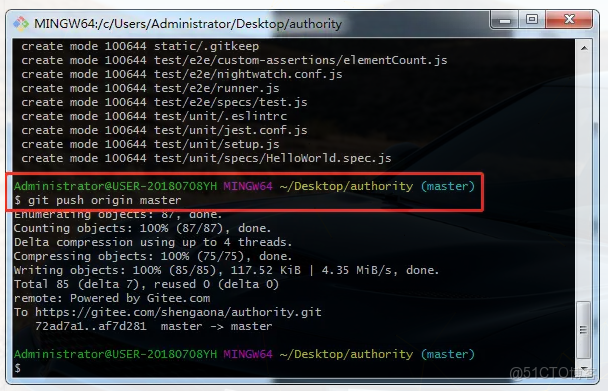Click the terminal vertical scrollbar thumb
Viewport: 608px width, 391px height.
(x=584, y=330)
